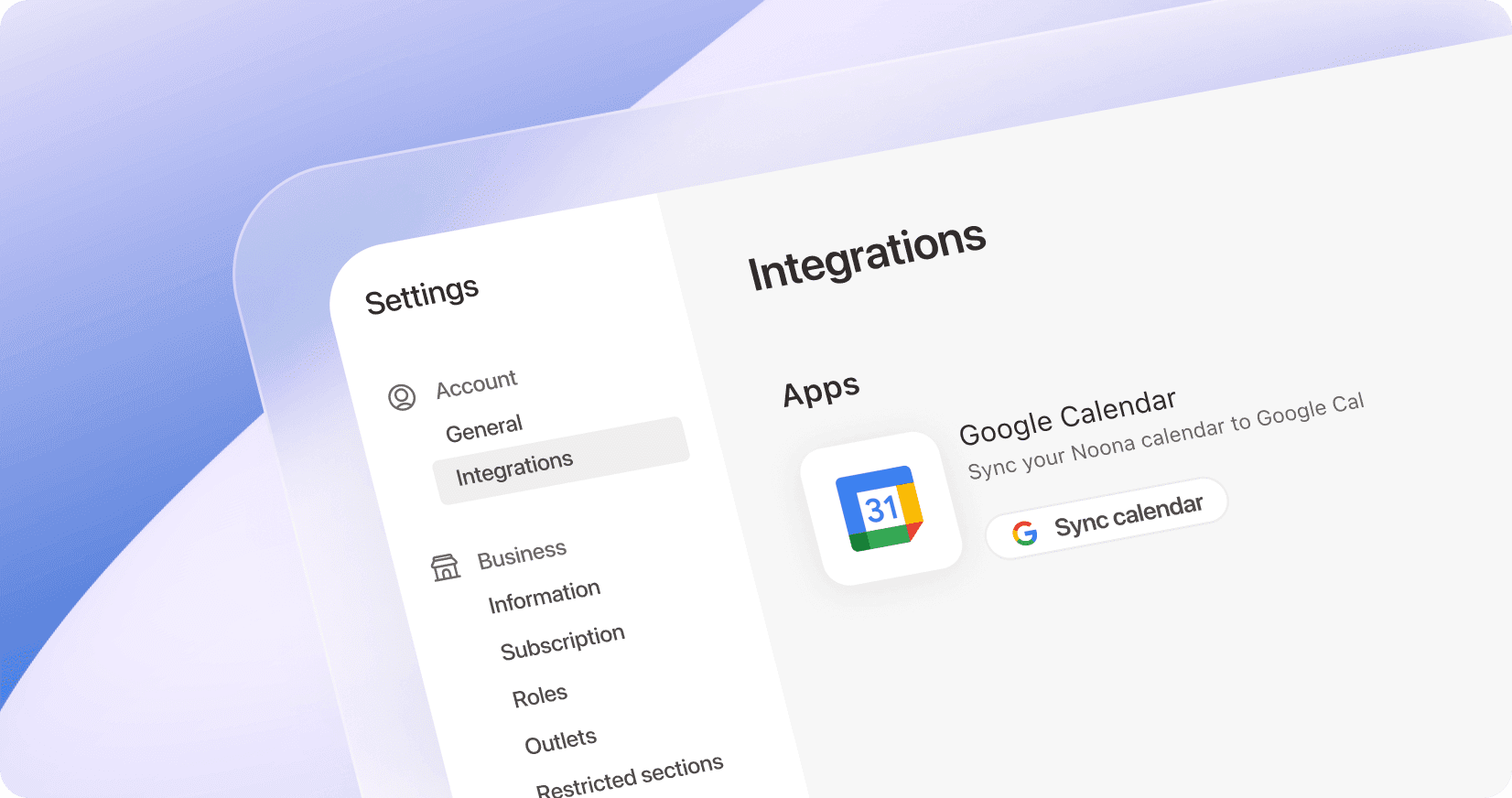Viewport: 1512px width, 798px height.
Task: Open the Outlets settings page
Action: coord(561,740)
